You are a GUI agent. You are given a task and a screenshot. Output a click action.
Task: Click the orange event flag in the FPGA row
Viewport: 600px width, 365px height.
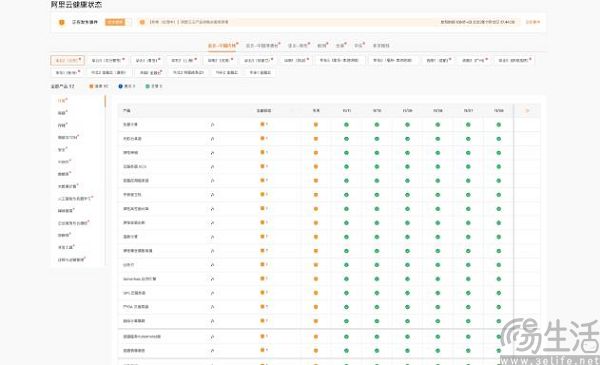(x=263, y=306)
